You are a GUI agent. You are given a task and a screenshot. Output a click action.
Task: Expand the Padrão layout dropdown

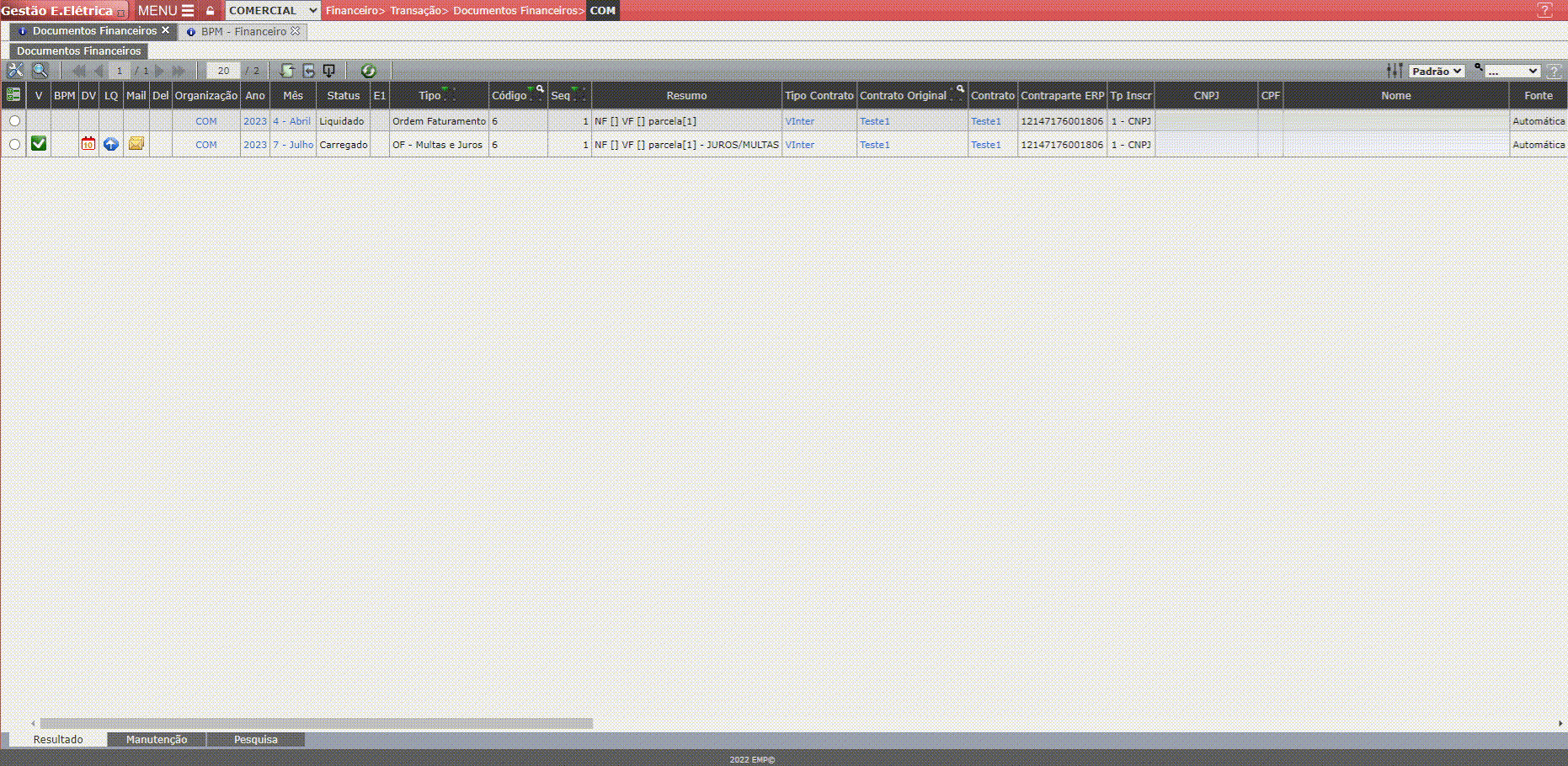coord(1437,71)
